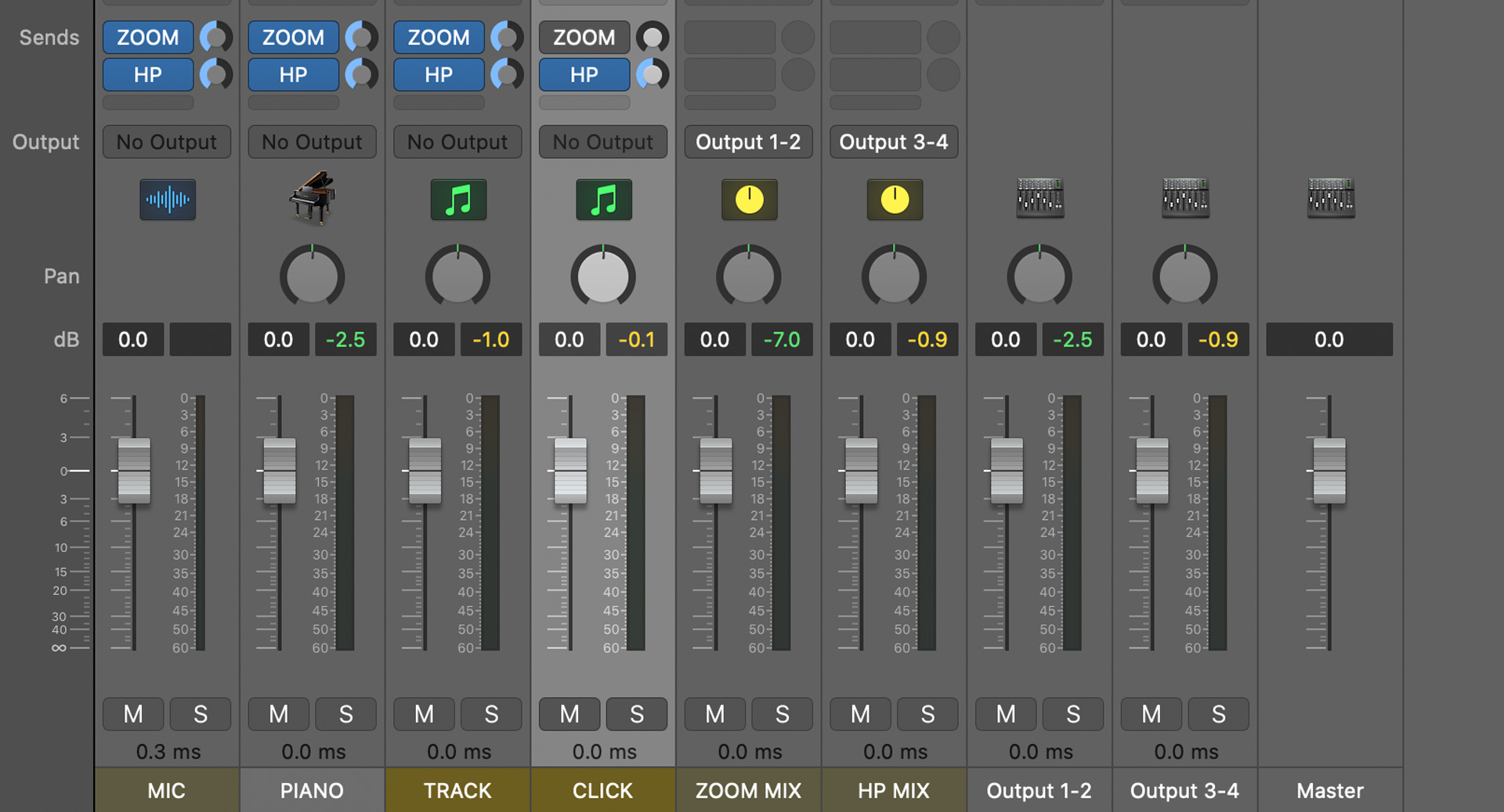
Task: Click the Output 1-2 channel mixer icon
Action: point(1039,197)
